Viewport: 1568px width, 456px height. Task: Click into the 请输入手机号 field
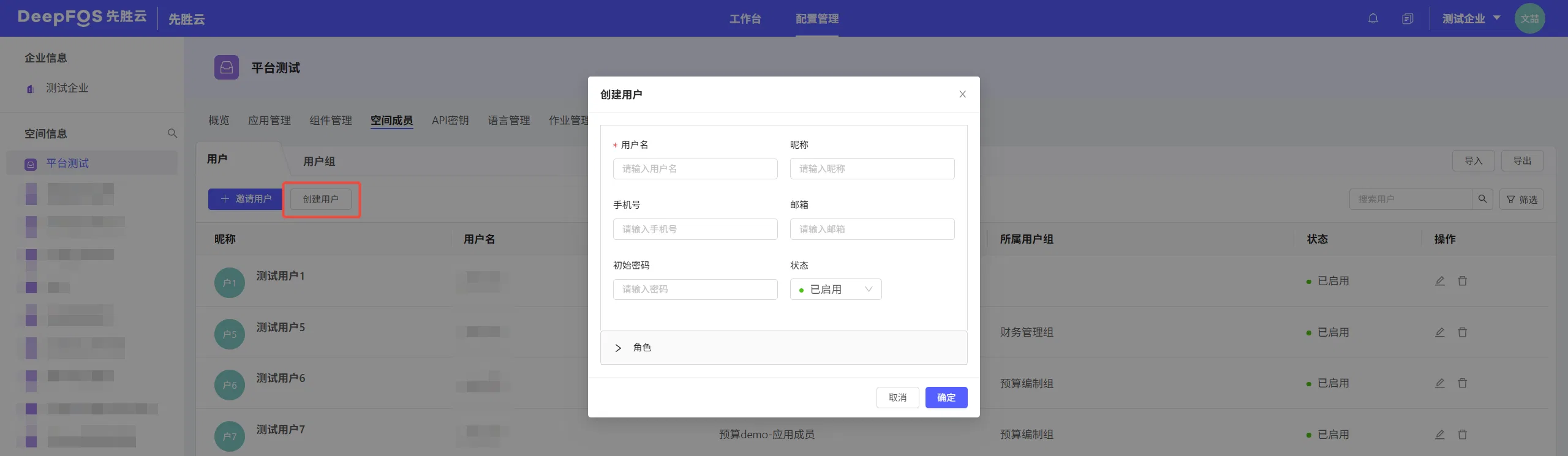click(695, 229)
